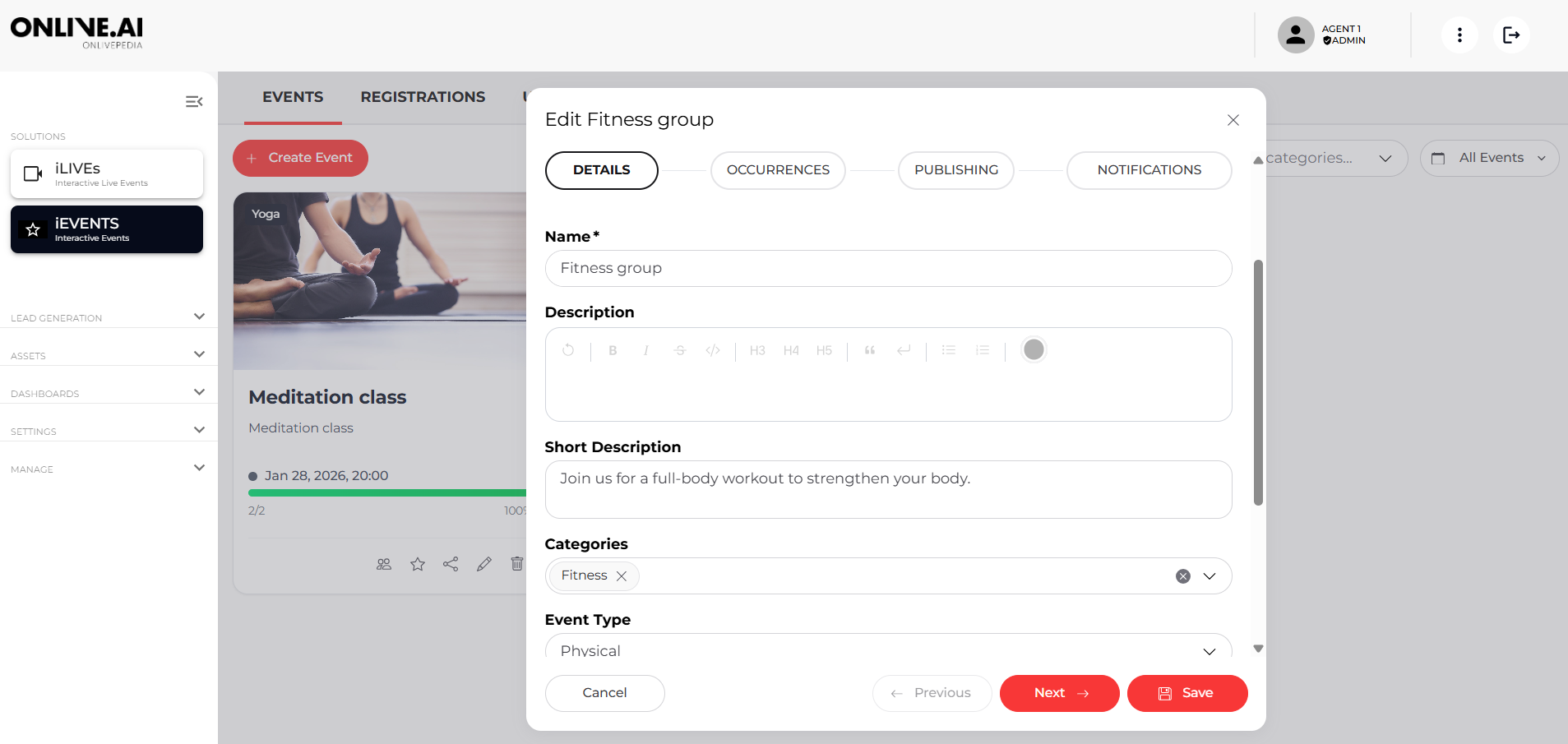Clear all selected categories
The image size is (1568, 744).
click(1182, 576)
